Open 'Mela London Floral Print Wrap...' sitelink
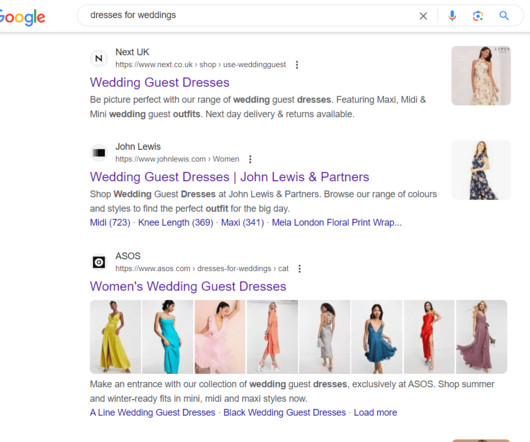 click(337, 223)
